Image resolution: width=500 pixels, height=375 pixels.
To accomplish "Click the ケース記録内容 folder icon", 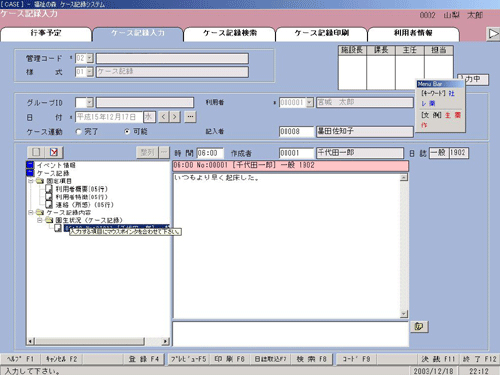I will pos(40,212).
